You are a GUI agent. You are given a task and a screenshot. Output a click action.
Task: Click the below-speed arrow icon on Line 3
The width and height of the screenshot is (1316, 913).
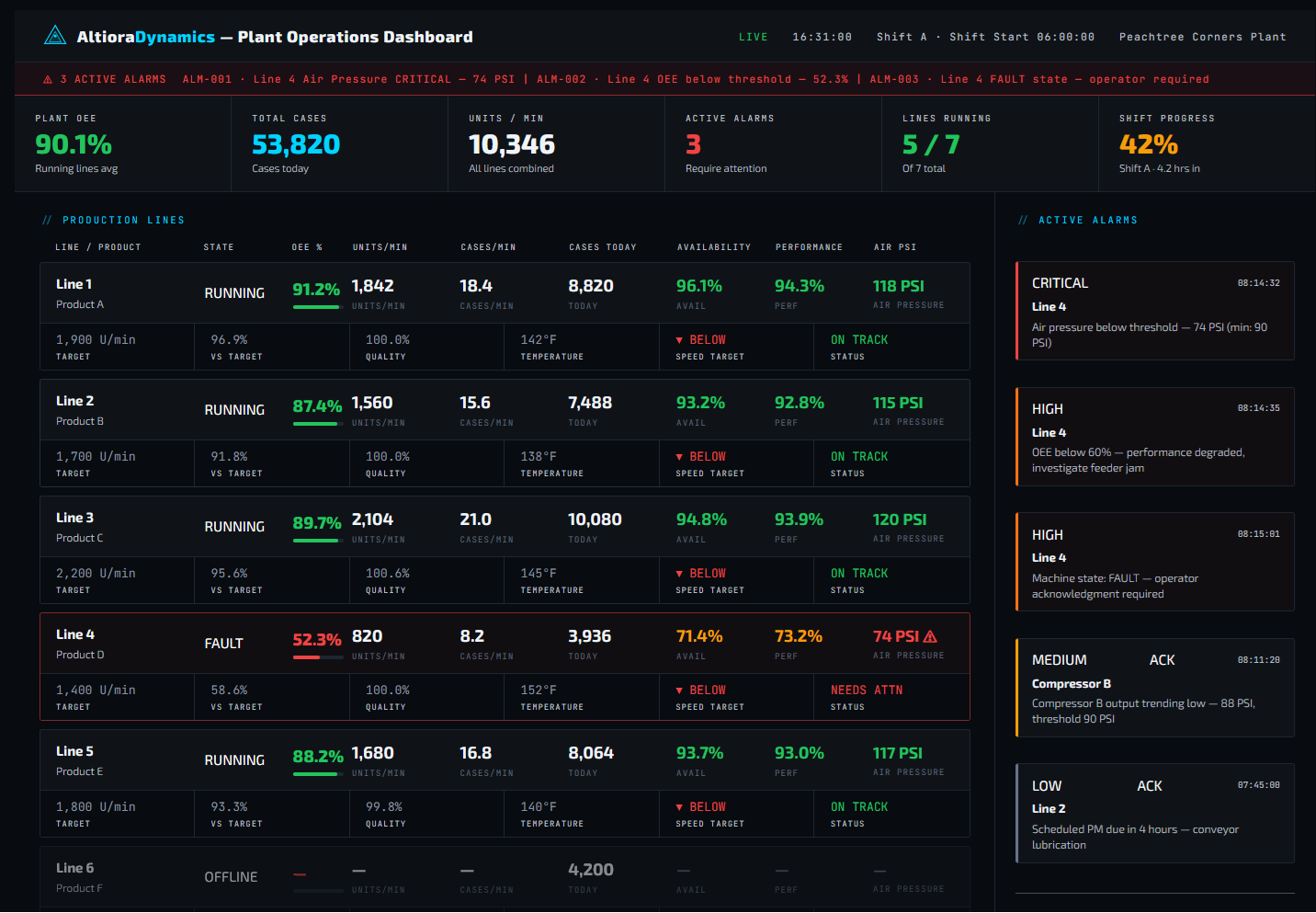pyautogui.click(x=678, y=572)
